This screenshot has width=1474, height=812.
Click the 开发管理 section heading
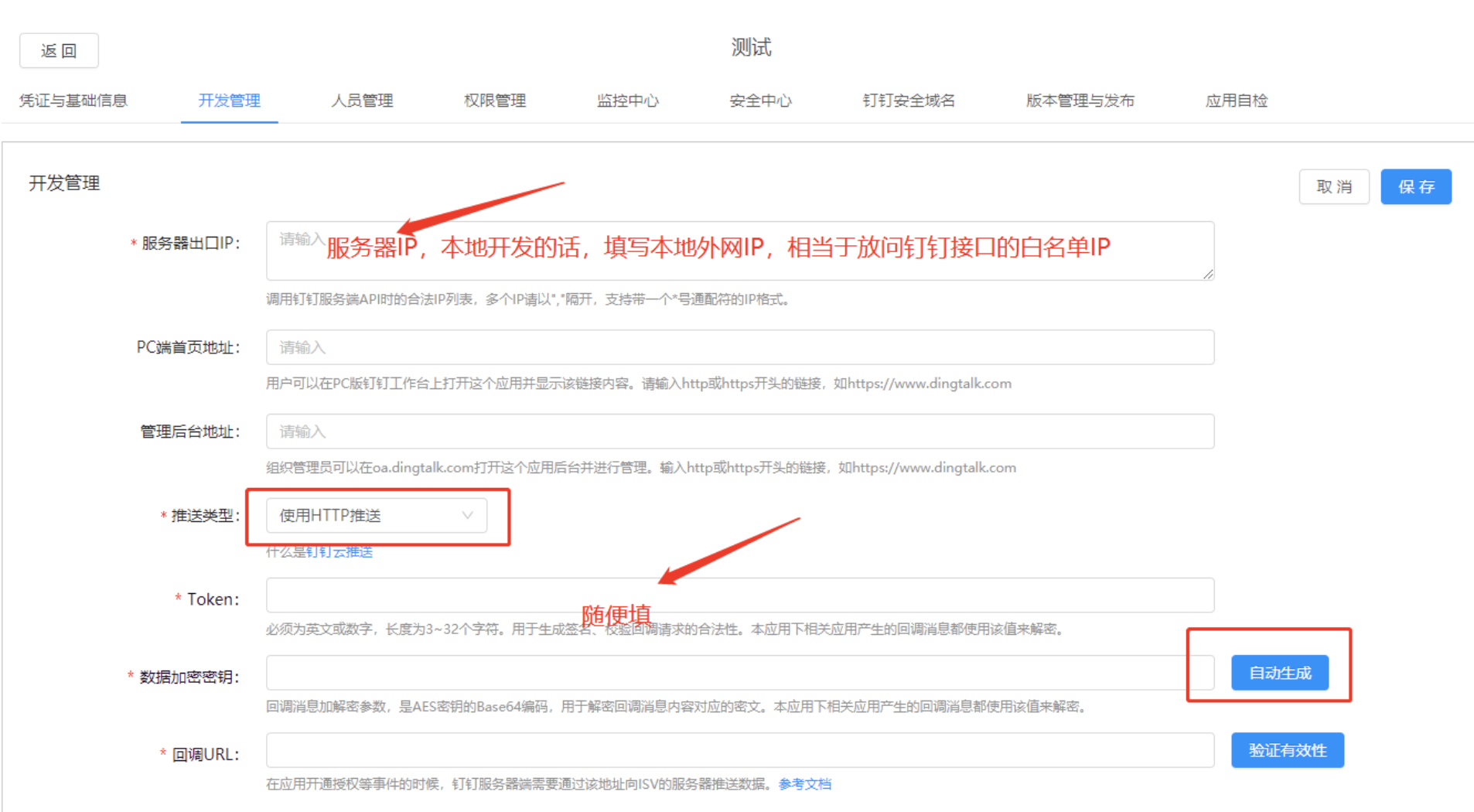pyautogui.click(x=64, y=183)
